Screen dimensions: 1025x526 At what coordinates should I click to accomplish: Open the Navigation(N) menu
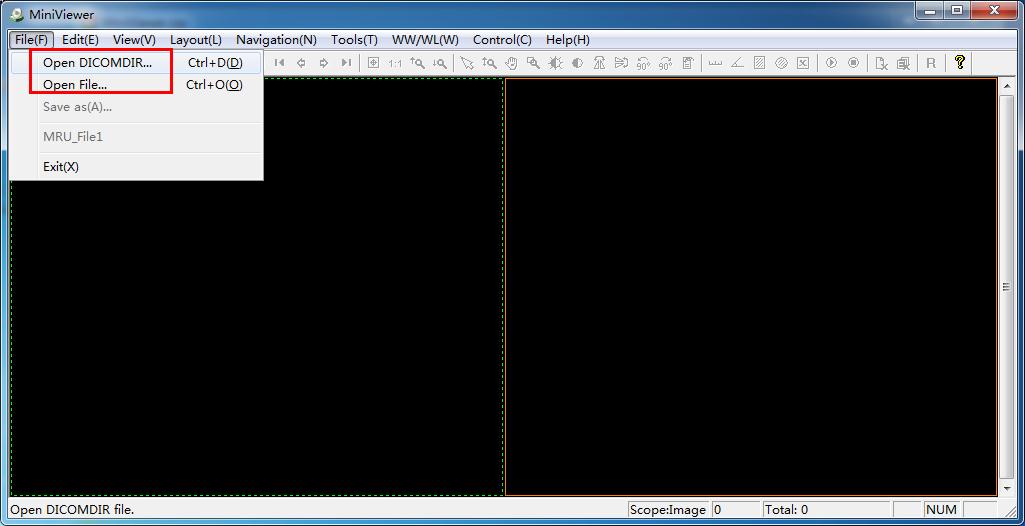(276, 40)
